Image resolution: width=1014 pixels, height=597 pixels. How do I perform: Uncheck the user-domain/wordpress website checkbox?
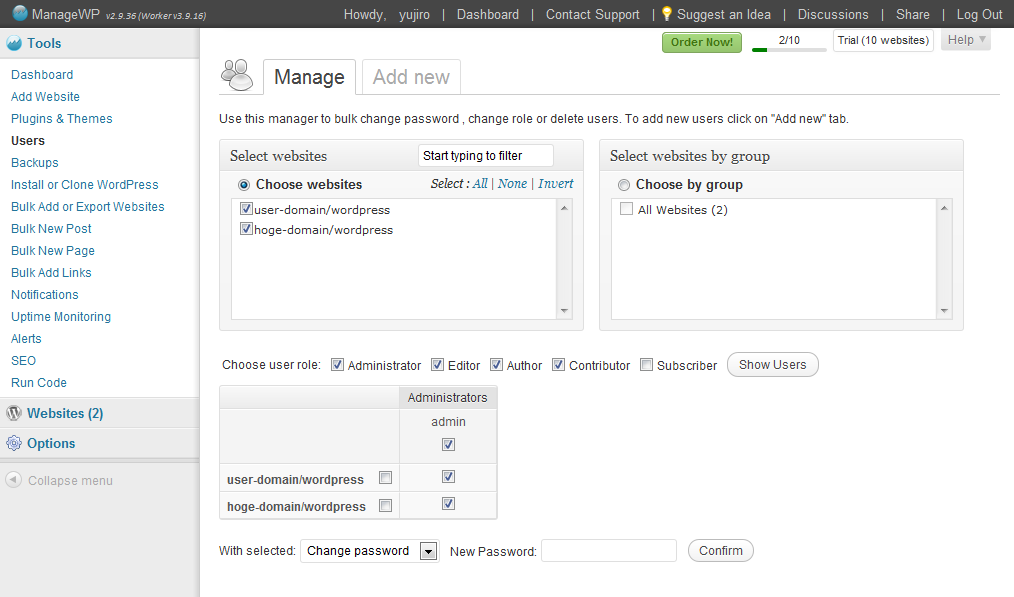tap(246, 209)
